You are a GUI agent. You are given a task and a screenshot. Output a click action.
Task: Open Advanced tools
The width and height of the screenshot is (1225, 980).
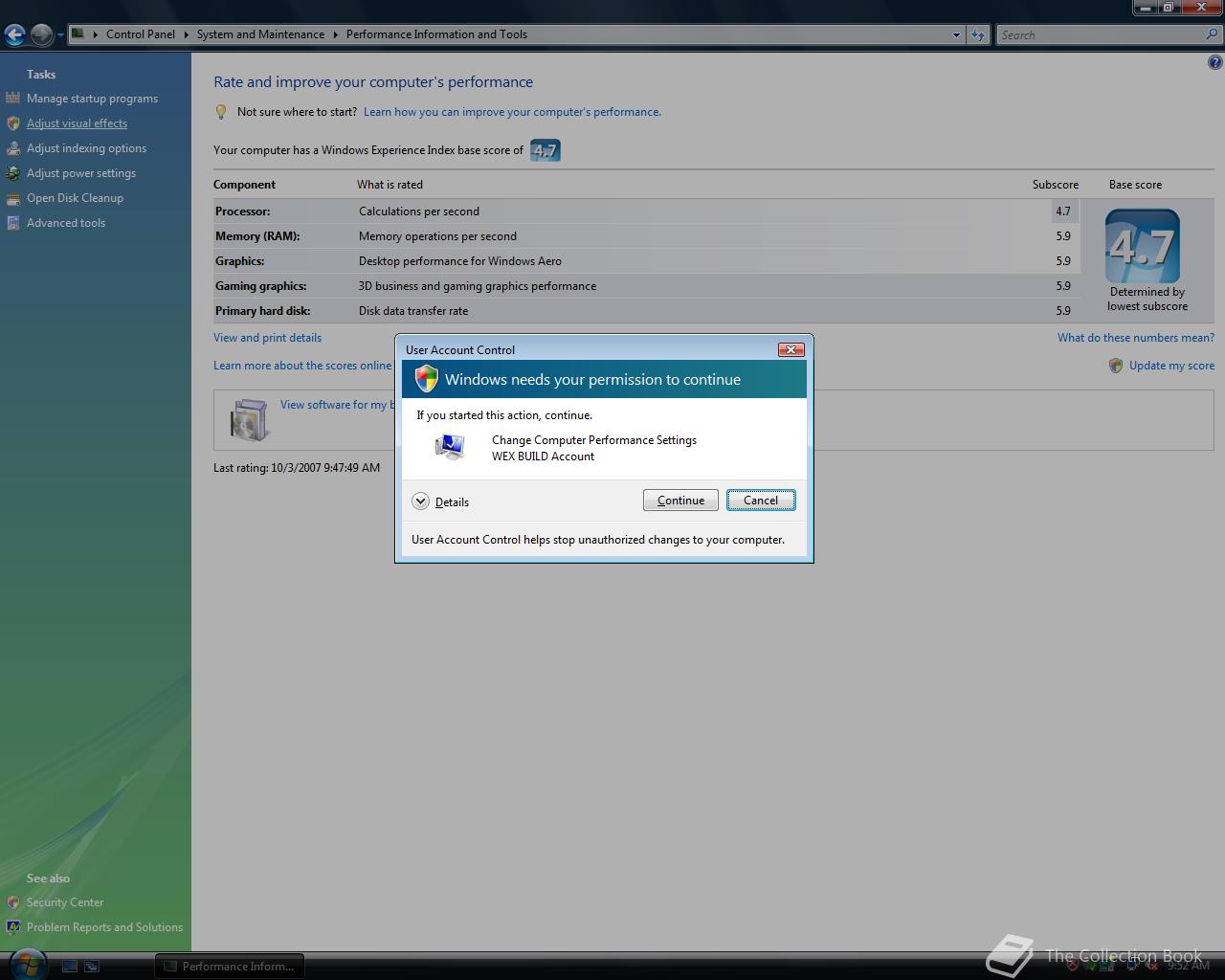click(66, 223)
